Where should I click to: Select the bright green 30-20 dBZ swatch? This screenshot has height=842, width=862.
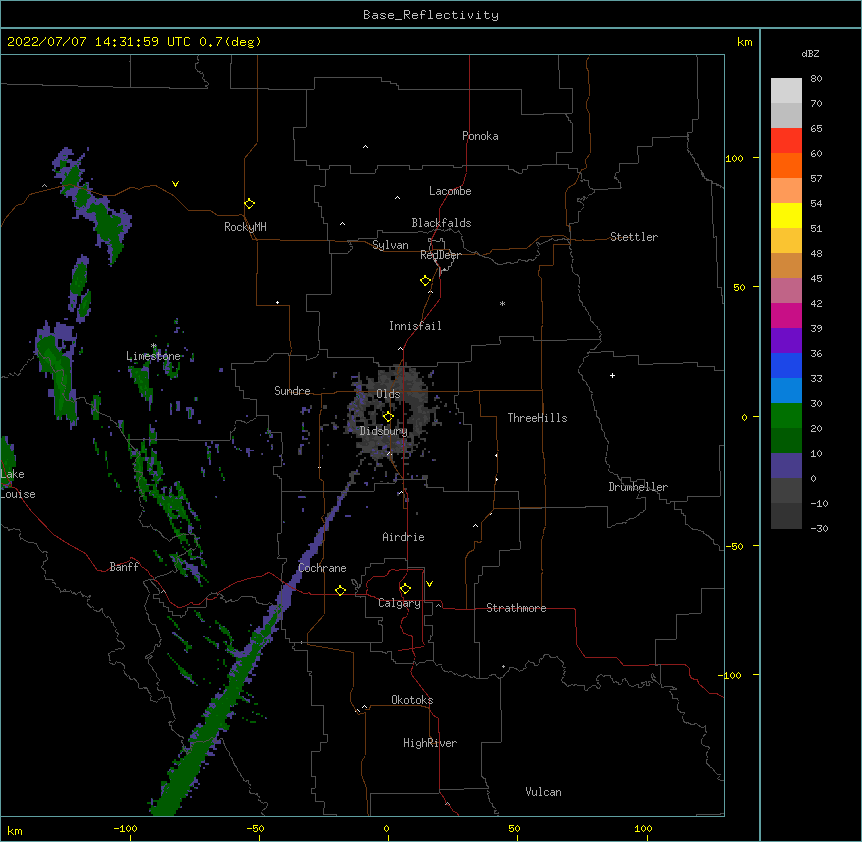pos(786,416)
